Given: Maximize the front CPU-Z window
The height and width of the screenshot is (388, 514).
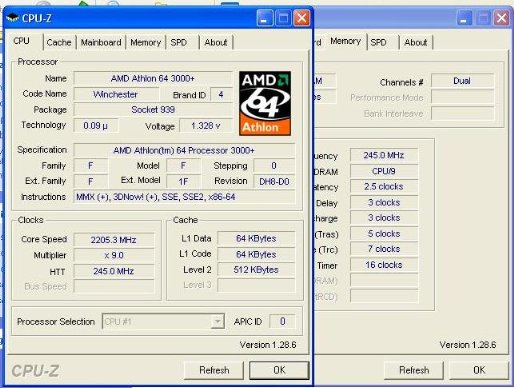Looking at the screenshot, I should pyautogui.click(x=283, y=18).
